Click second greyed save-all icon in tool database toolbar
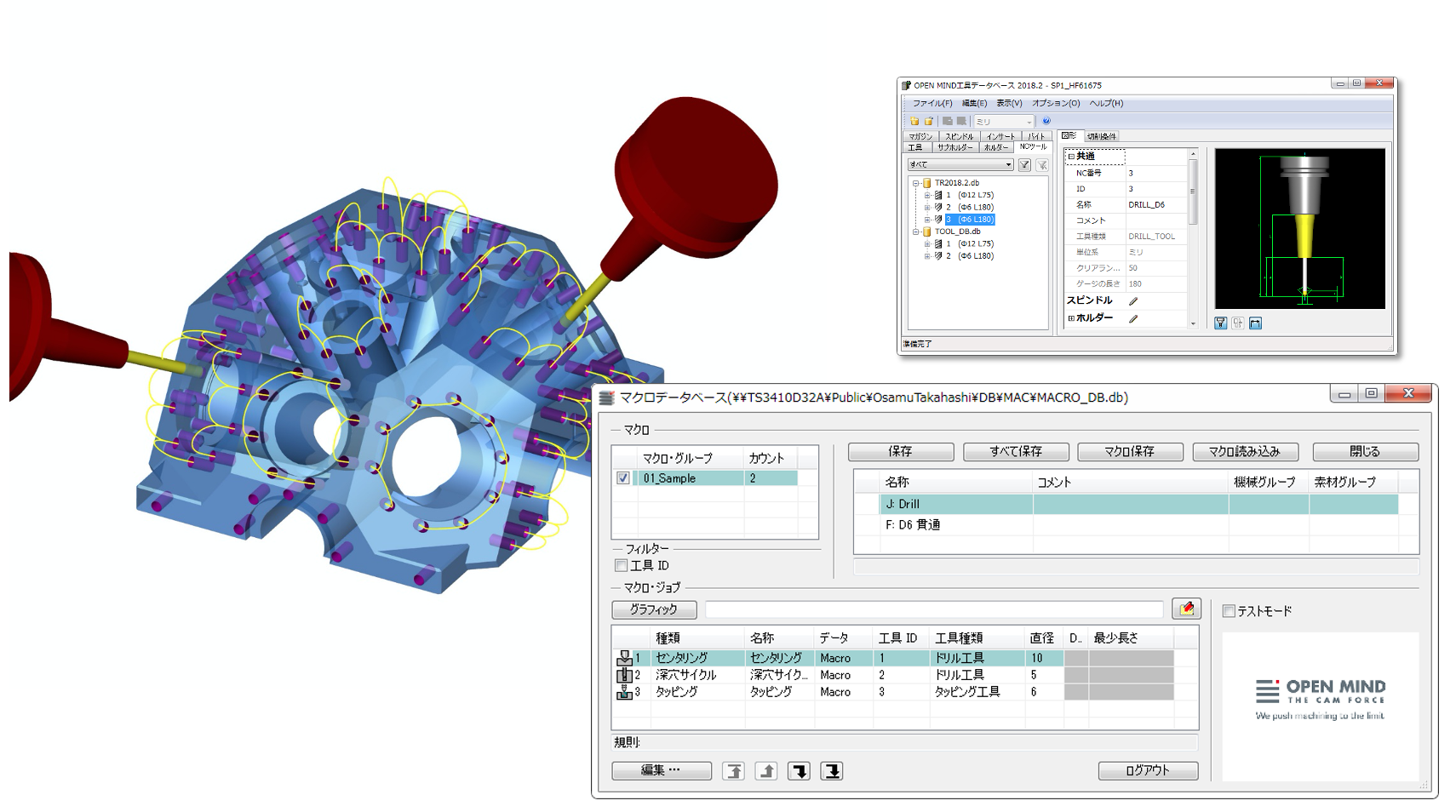The height and width of the screenshot is (812, 1456). point(961,121)
